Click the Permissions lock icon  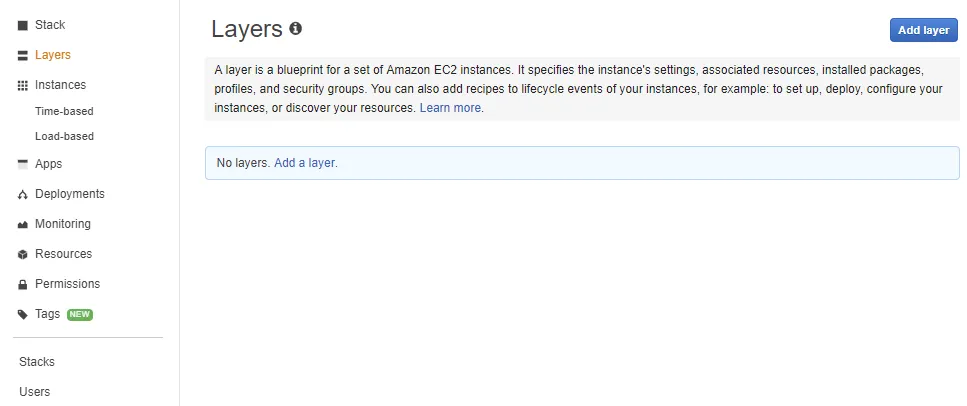click(x=23, y=284)
